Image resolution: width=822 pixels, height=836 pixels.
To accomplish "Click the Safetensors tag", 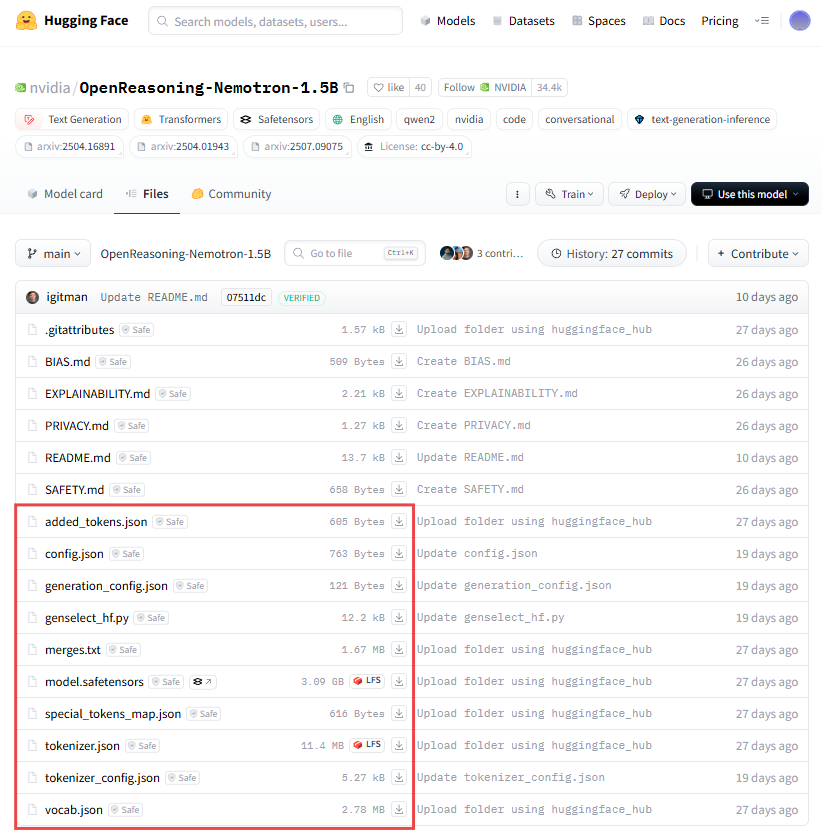I will tap(277, 119).
